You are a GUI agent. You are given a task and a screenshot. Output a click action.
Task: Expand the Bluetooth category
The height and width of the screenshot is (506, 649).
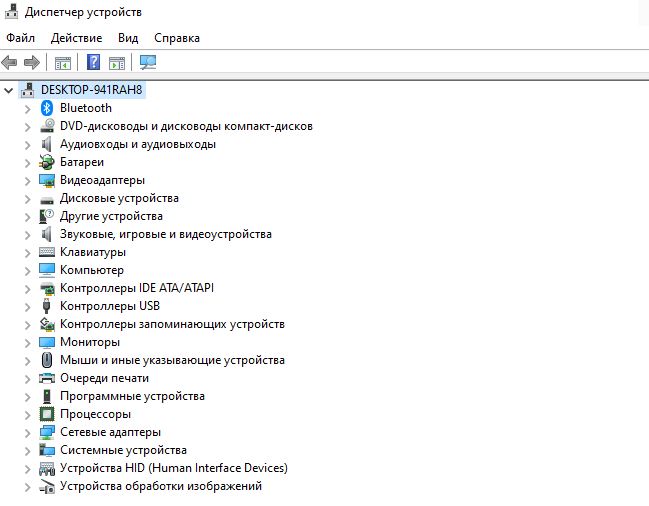[x=27, y=109]
